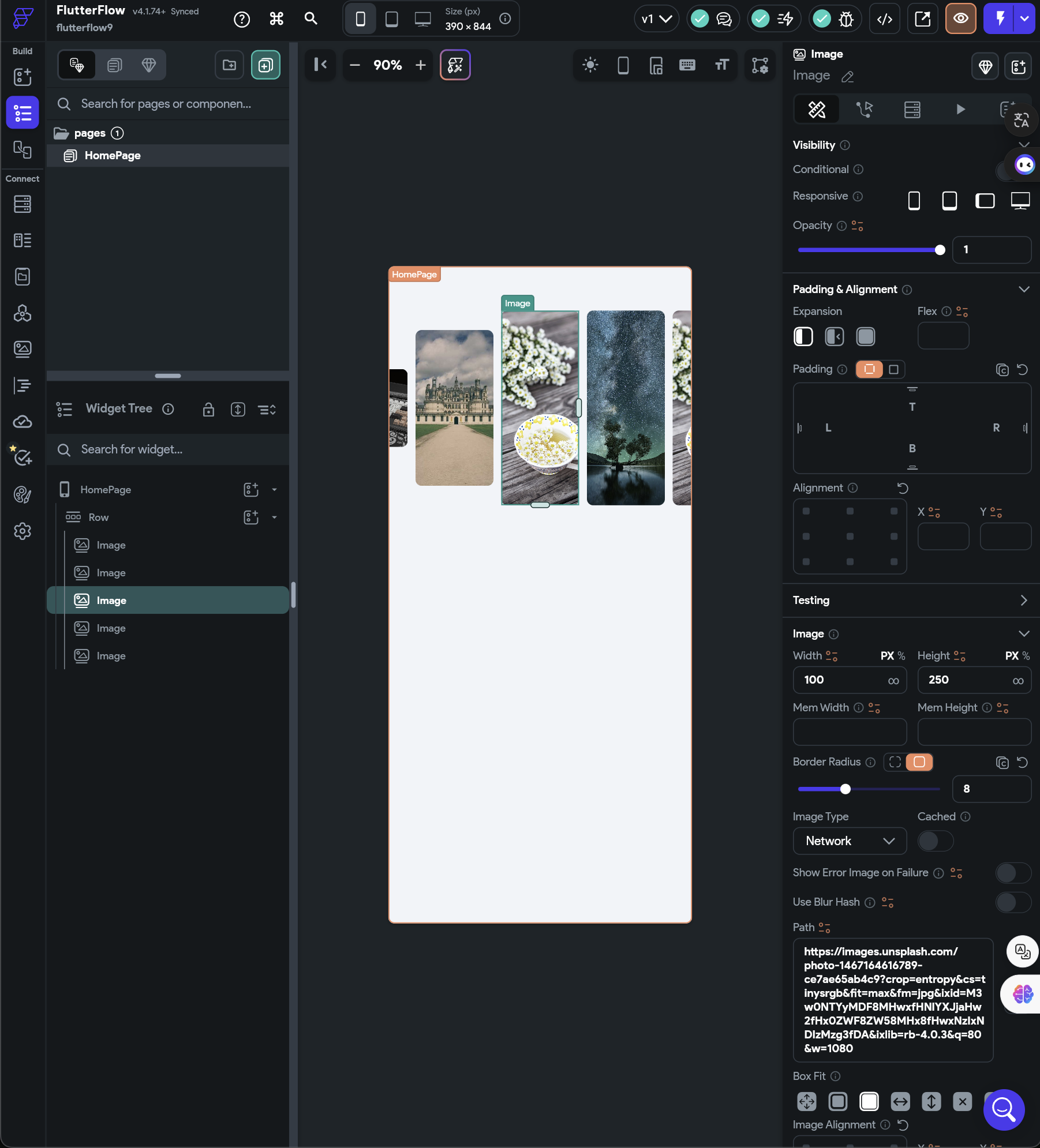This screenshot has height=1148, width=1040.
Task: Open the comments speech bubble icon
Action: pos(724,19)
